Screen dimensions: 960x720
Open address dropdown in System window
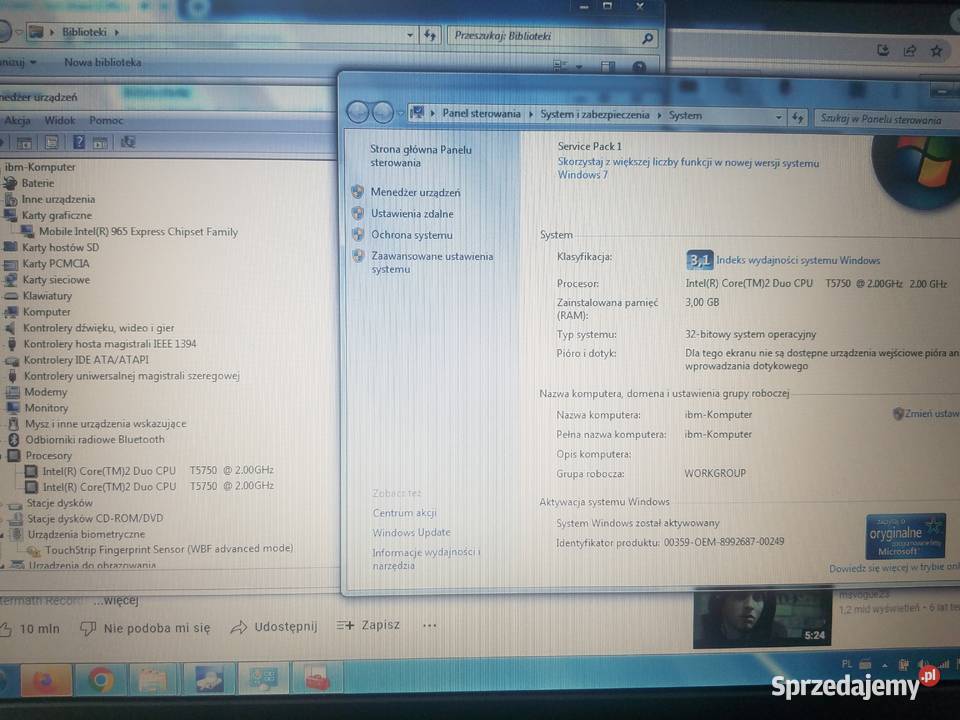coord(779,116)
